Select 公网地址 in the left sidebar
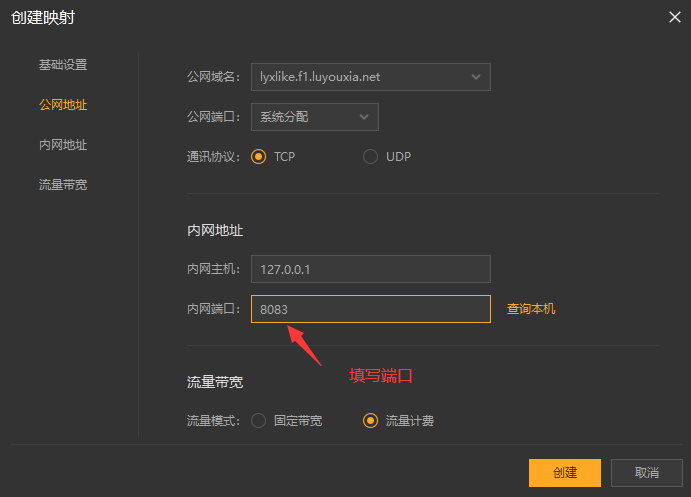This screenshot has height=497, width=691. click(63, 105)
